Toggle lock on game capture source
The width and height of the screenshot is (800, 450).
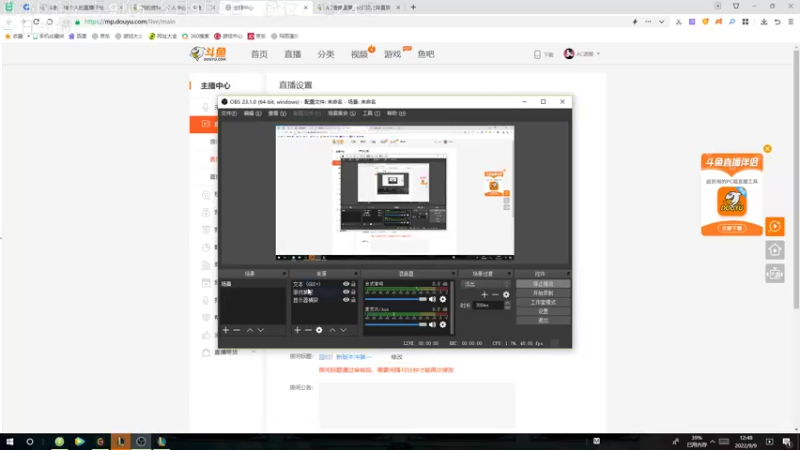pyautogui.click(x=353, y=292)
